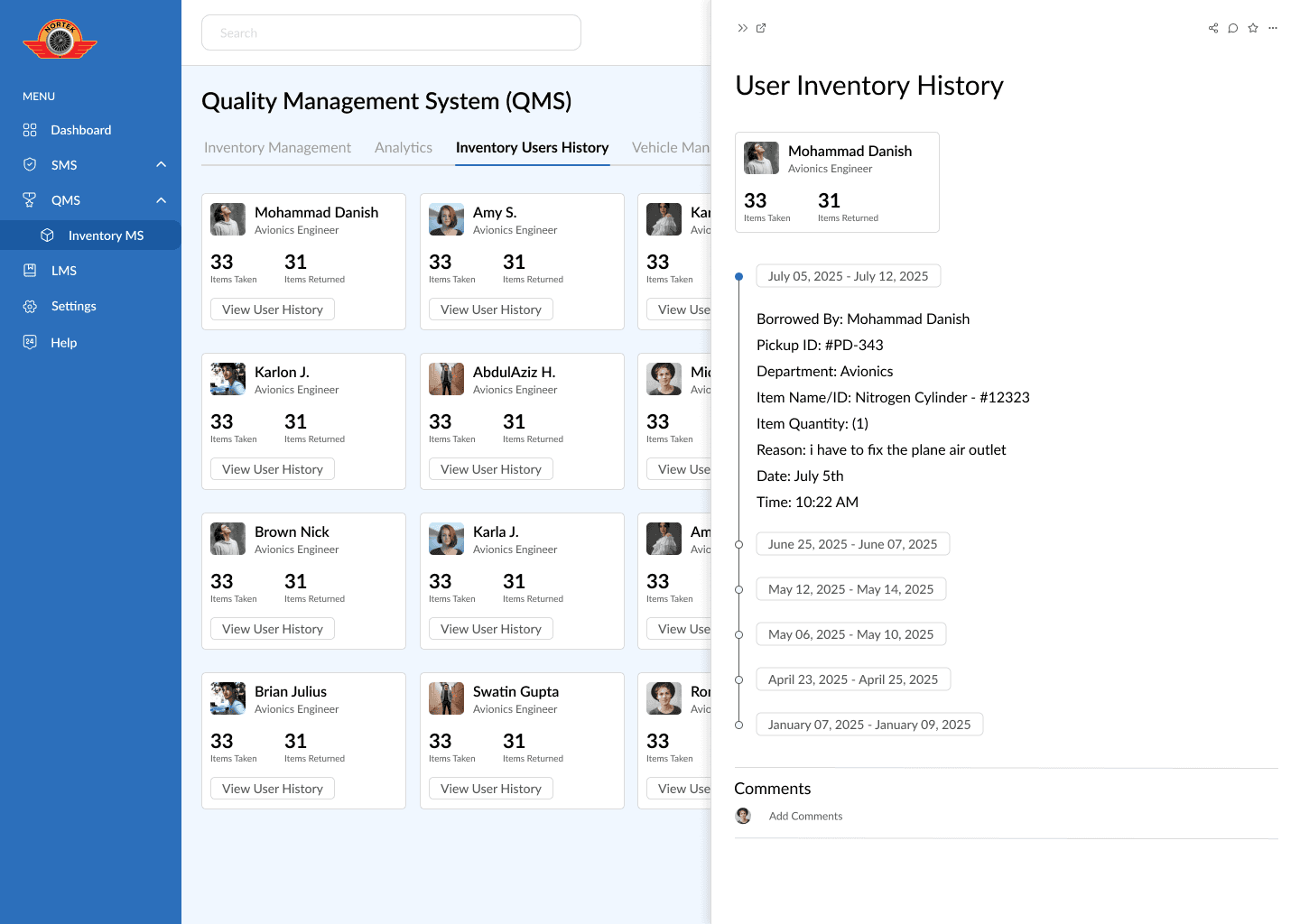The height and width of the screenshot is (924, 1300).
Task: Click Brian Julius profile photo
Action: click(227, 698)
